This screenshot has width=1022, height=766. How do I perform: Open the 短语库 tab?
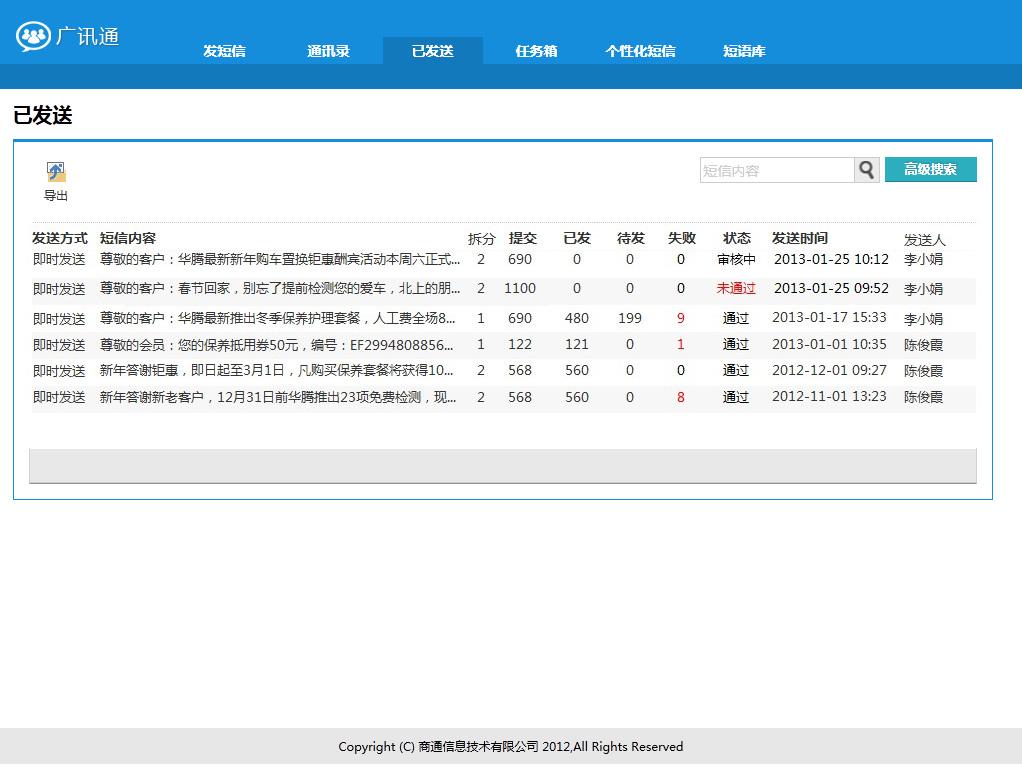[744, 50]
